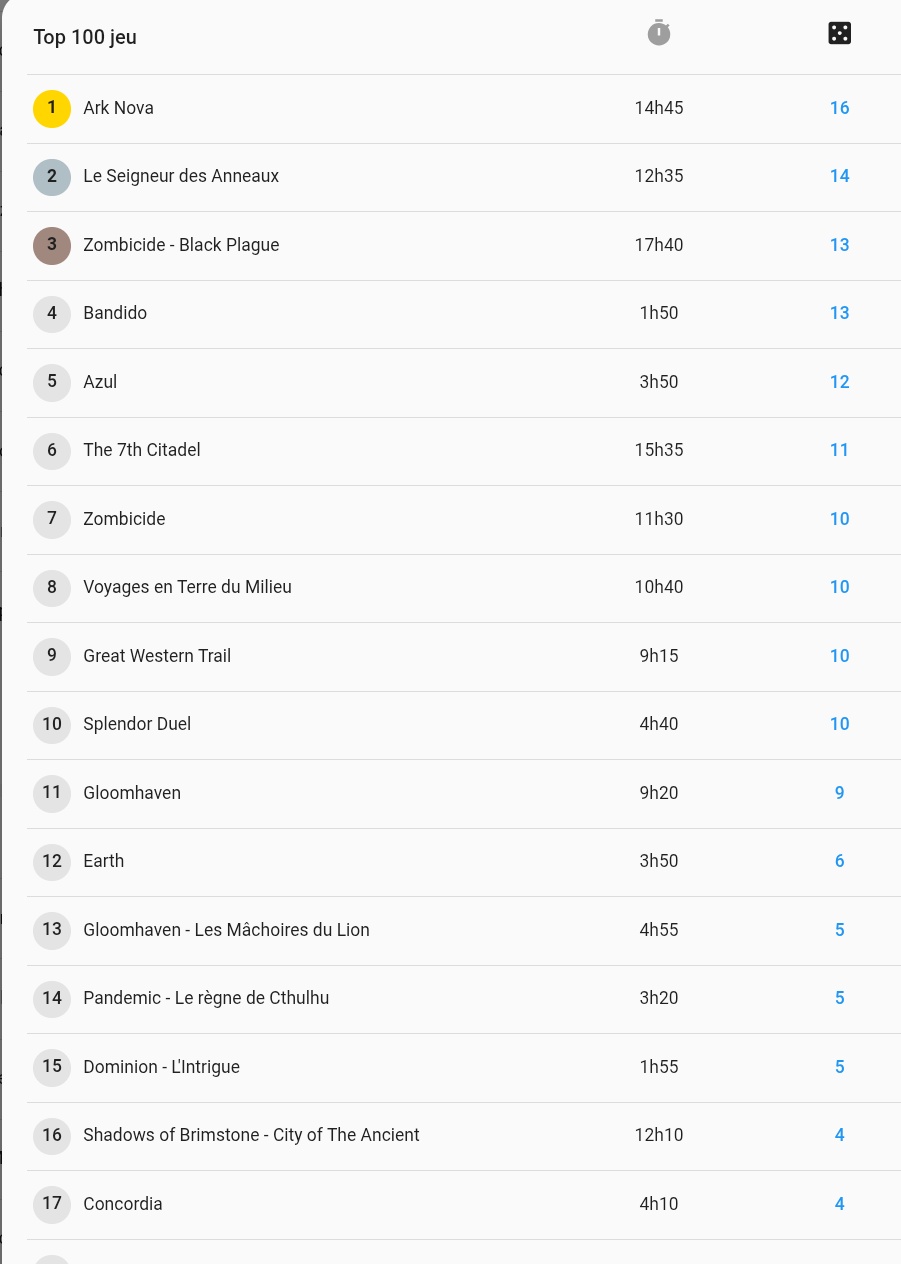Click the stopwatch play-time column icon
Viewport: 901px width, 1264px height.
[x=658, y=33]
